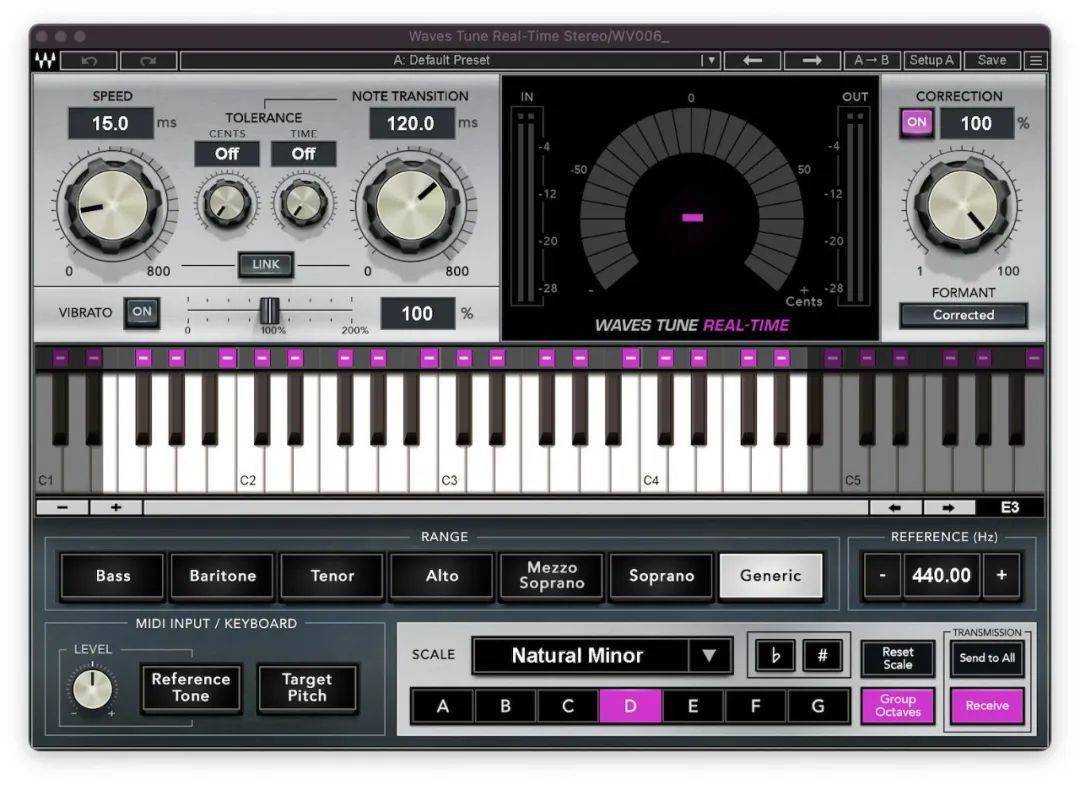Click the undo arrow button

89,61
